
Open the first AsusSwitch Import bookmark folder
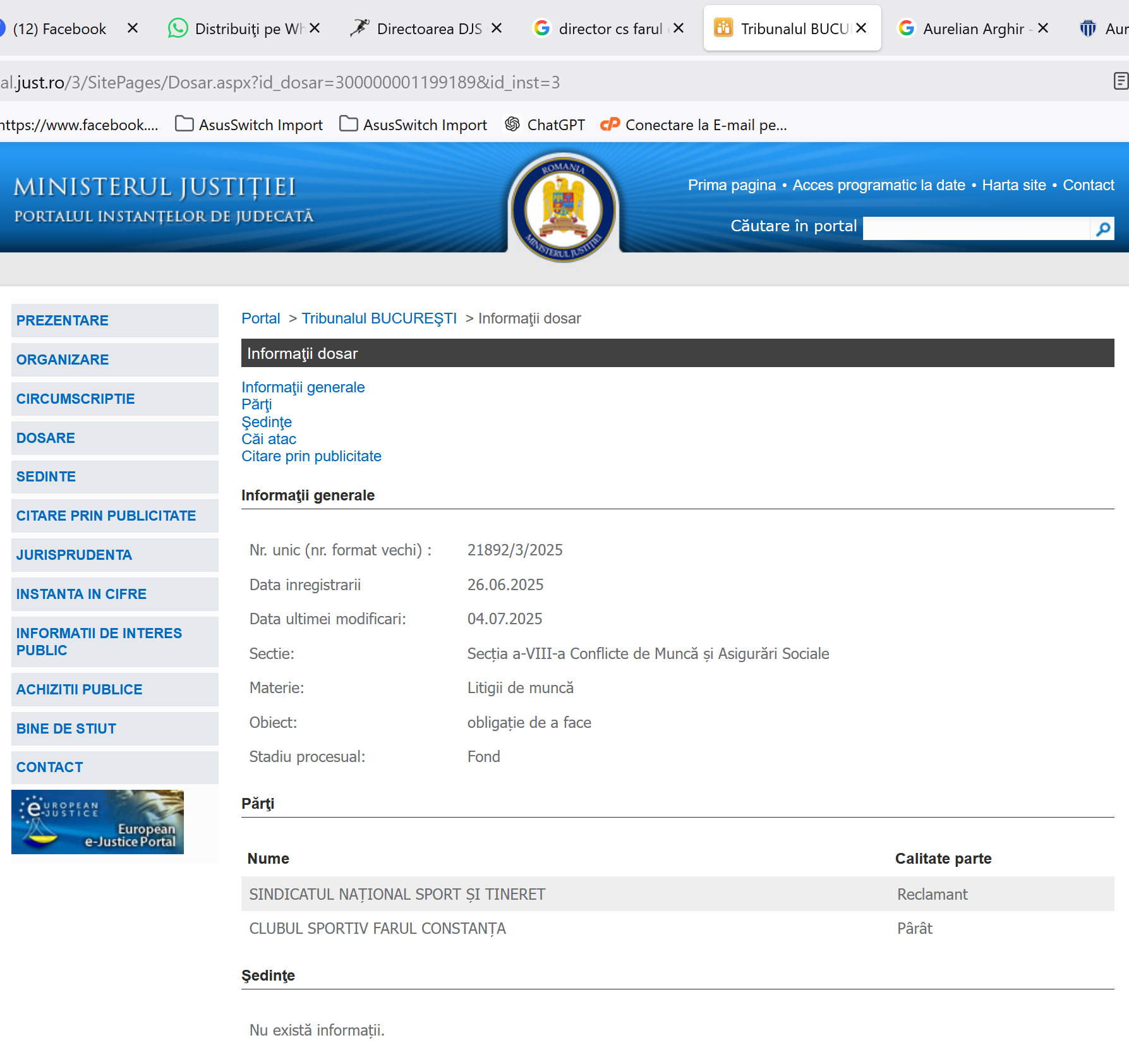(249, 125)
